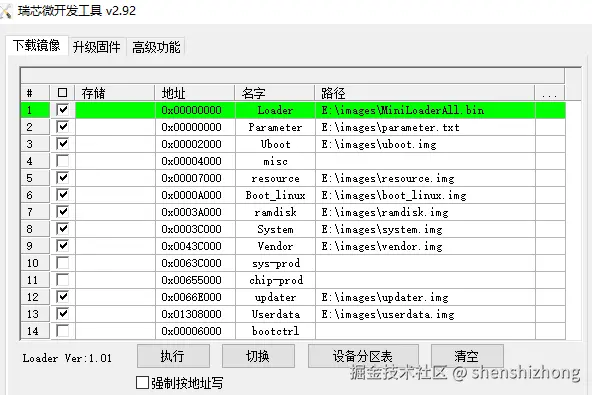Click the 执行 button
The width and height of the screenshot is (592, 395).
click(173, 356)
